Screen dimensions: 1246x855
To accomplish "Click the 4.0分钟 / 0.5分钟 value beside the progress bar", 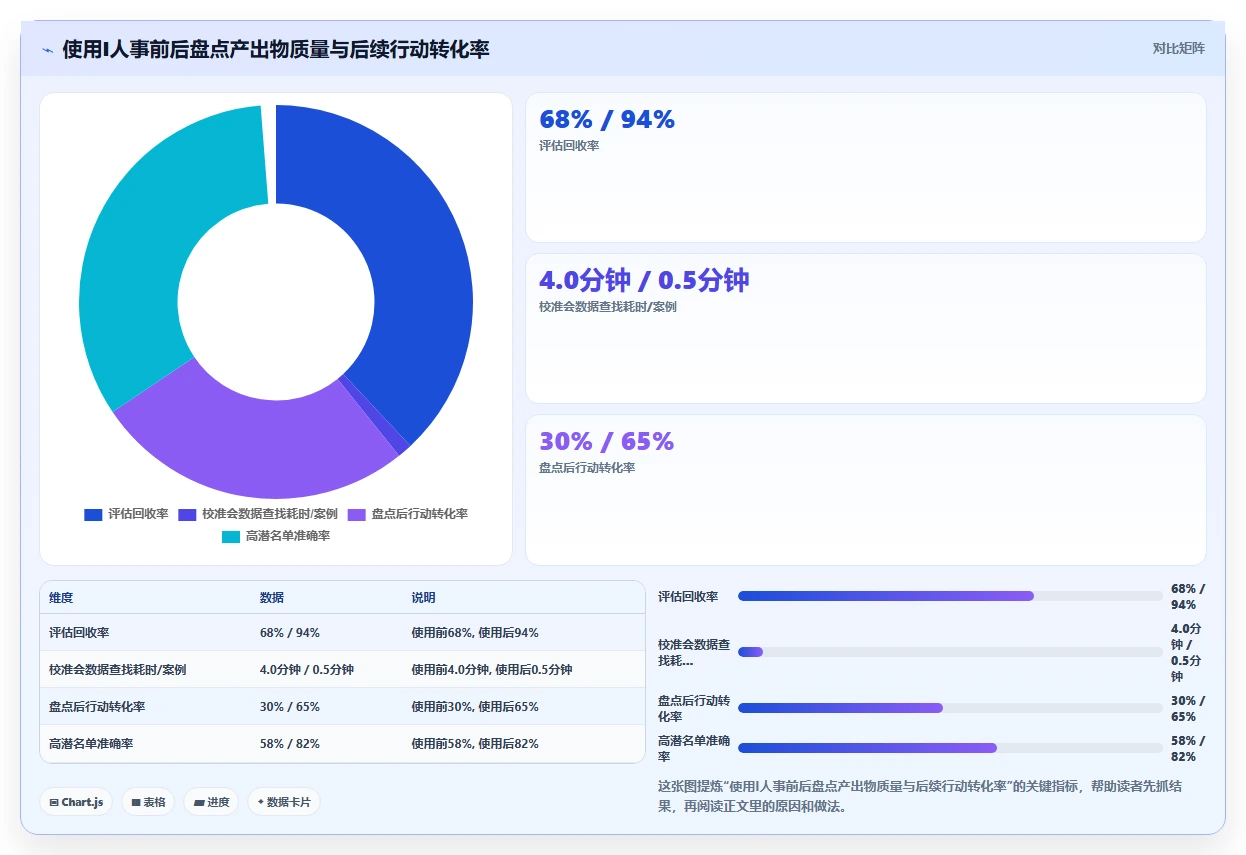I will (1187, 653).
